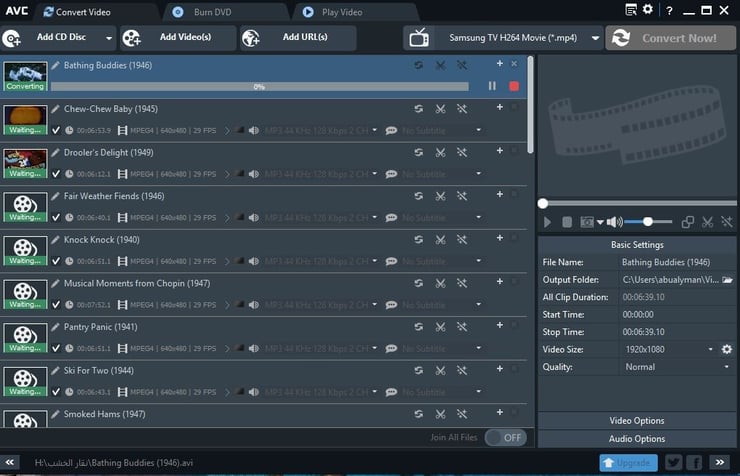Uncheck the Chew-Chew Baby (1945) checkbox
740x476 pixels.
click(x=56, y=130)
